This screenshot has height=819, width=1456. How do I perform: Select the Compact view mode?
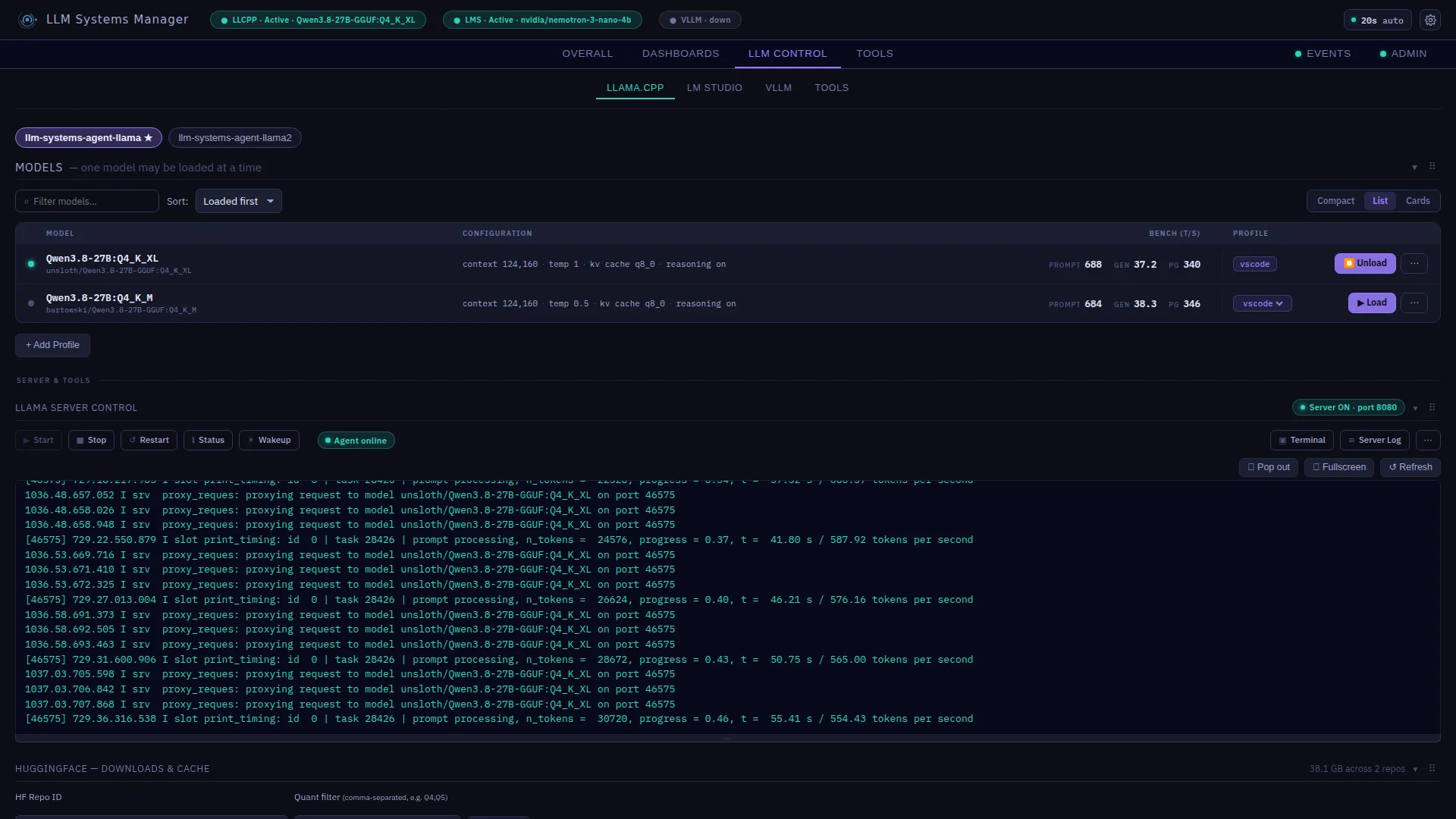[x=1335, y=201]
